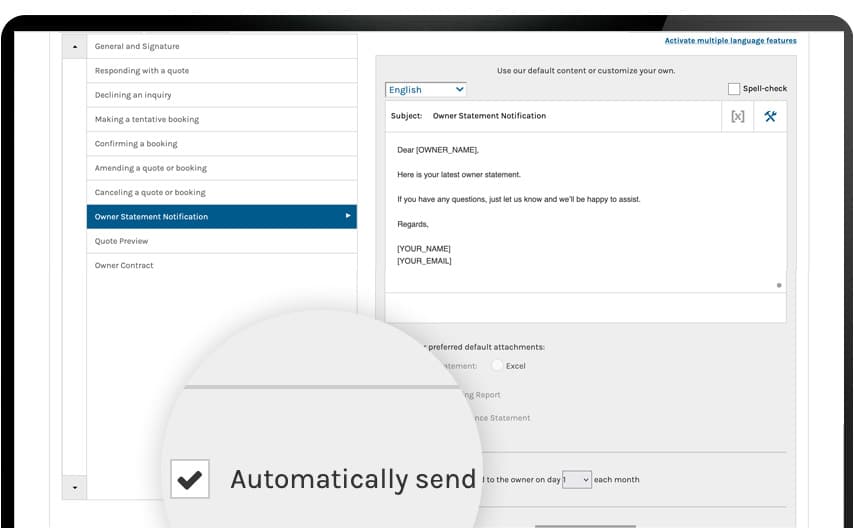This screenshot has width=854, height=528.
Task: Open the tools wrench icon
Action: pyautogui.click(x=770, y=116)
